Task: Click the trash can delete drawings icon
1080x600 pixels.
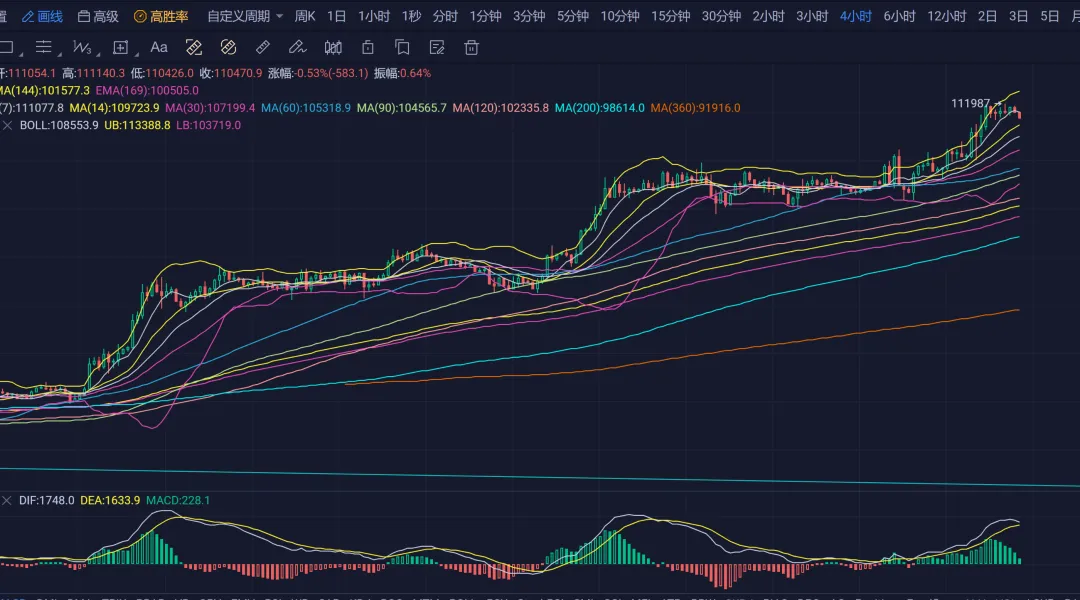Action: point(471,47)
